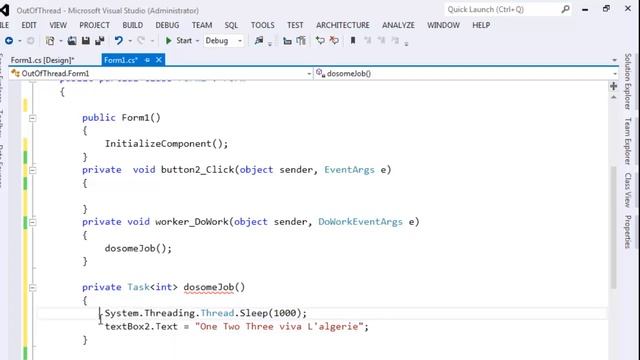The height and width of the screenshot is (360, 640).
Task: Collapse the dosomeJob method outline
Action: (33, 288)
